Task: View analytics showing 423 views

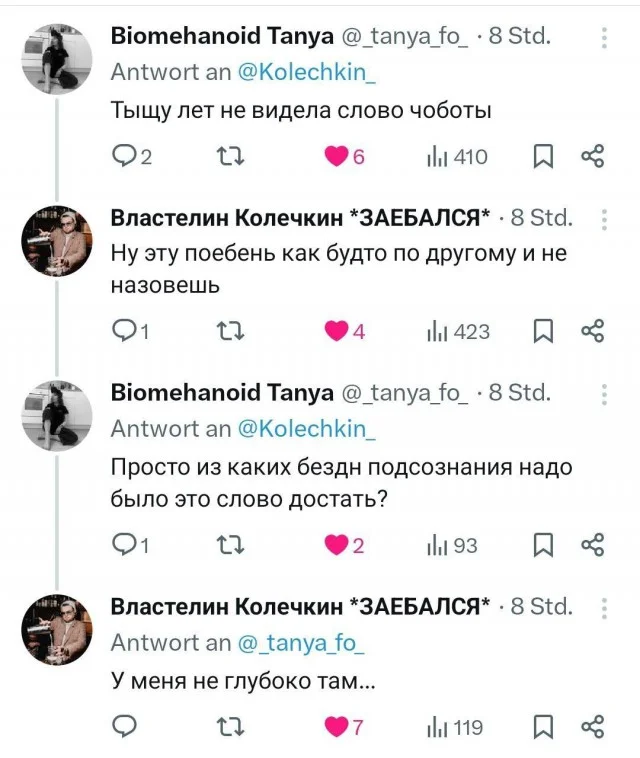Action: [x=456, y=330]
